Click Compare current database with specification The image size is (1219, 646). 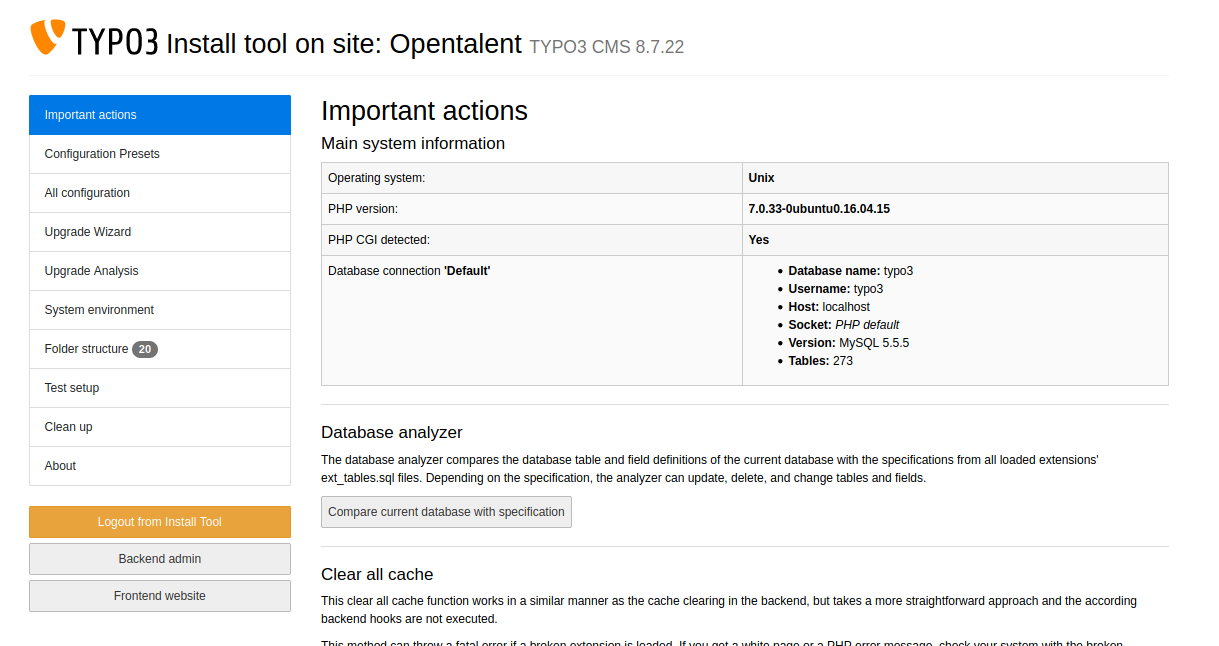click(x=446, y=512)
